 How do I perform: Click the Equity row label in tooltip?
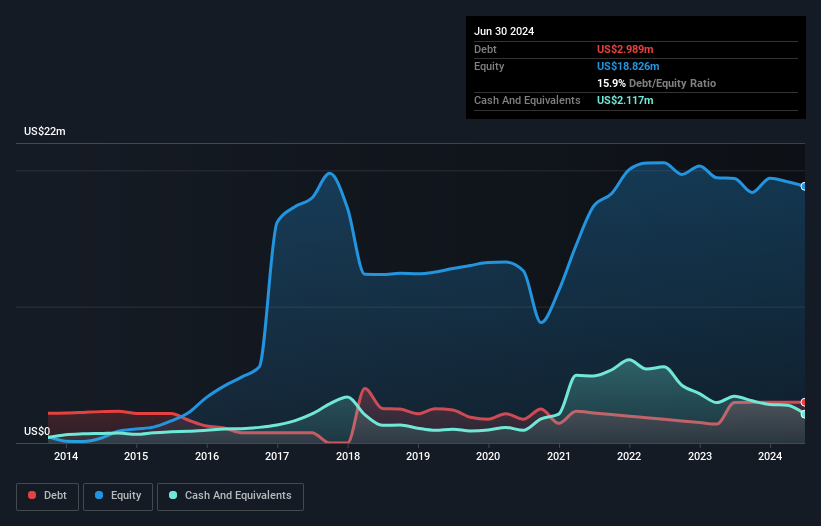point(489,66)
